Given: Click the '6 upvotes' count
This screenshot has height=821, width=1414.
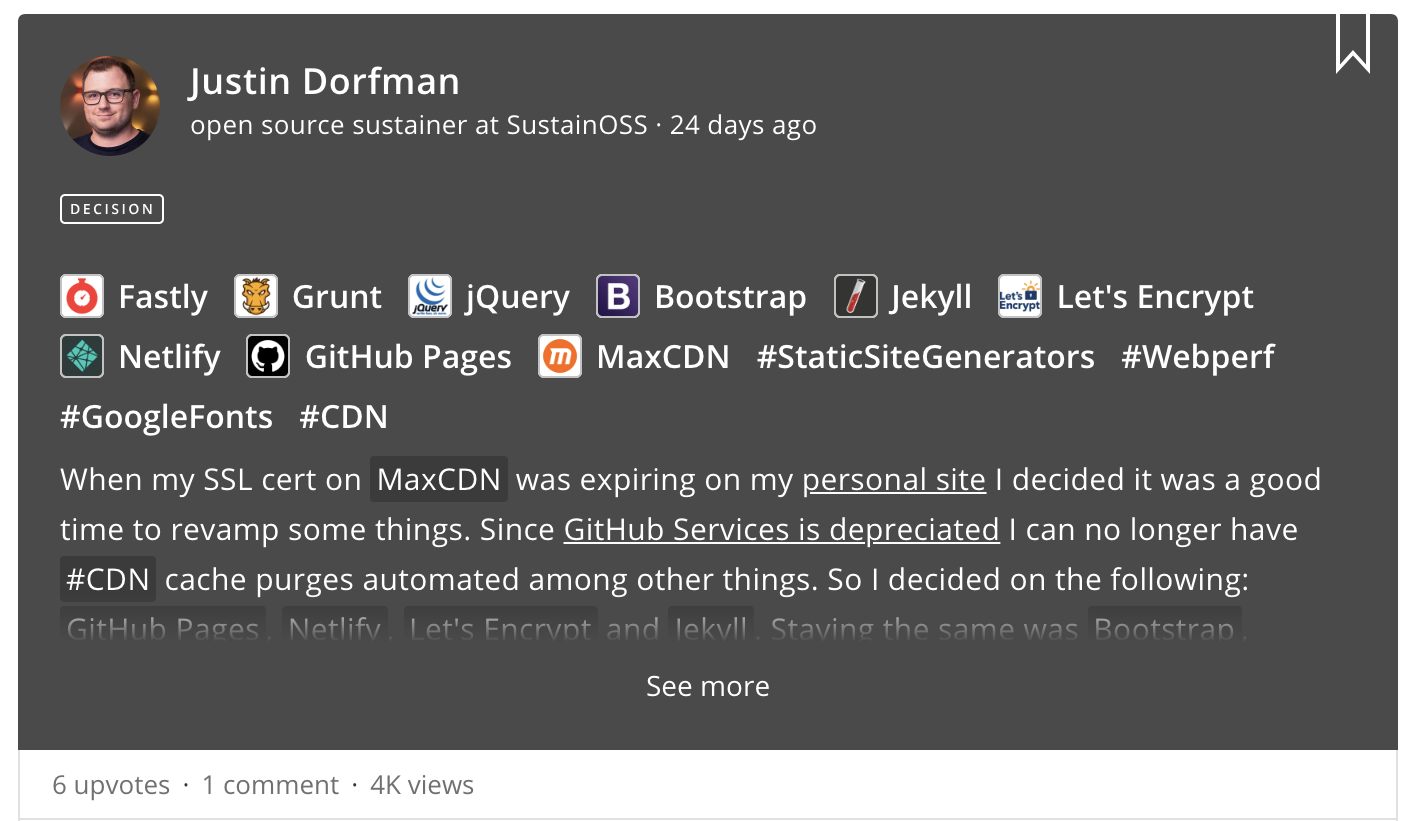Looking at the screenshot, I should tap(111, 786).
